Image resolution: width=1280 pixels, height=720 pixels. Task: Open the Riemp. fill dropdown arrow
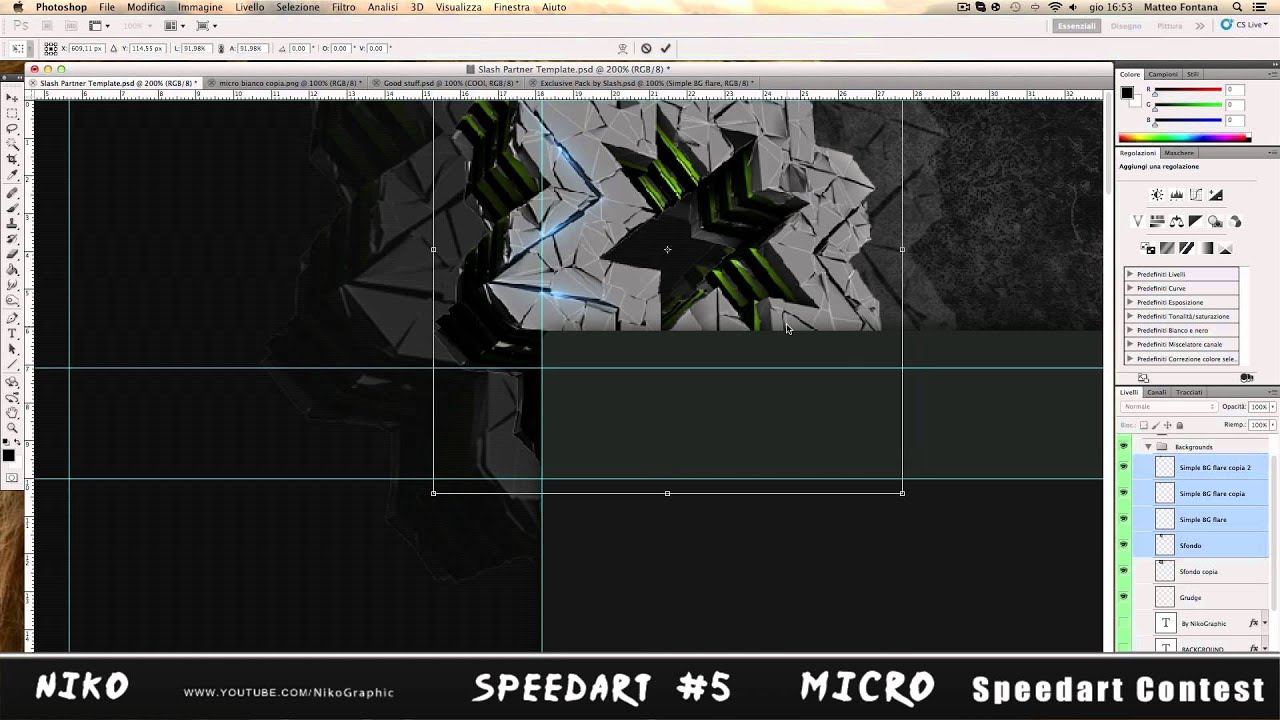[1273, 425]
